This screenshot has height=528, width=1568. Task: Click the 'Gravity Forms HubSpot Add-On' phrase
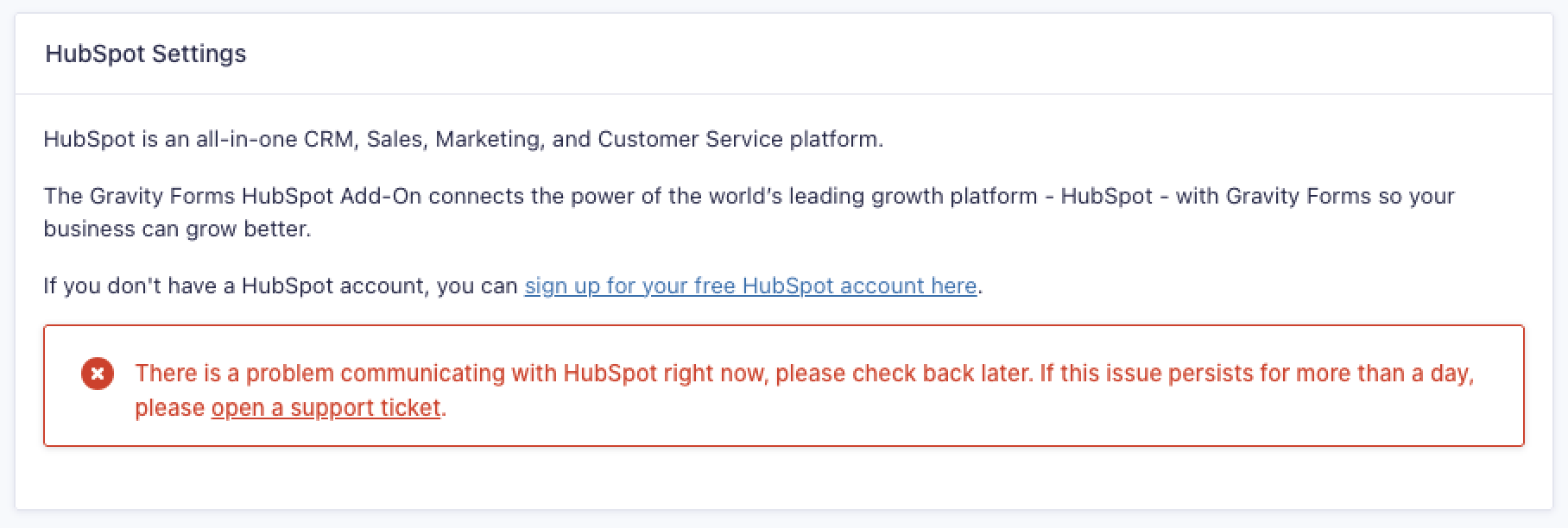click(x=254, y=196)
